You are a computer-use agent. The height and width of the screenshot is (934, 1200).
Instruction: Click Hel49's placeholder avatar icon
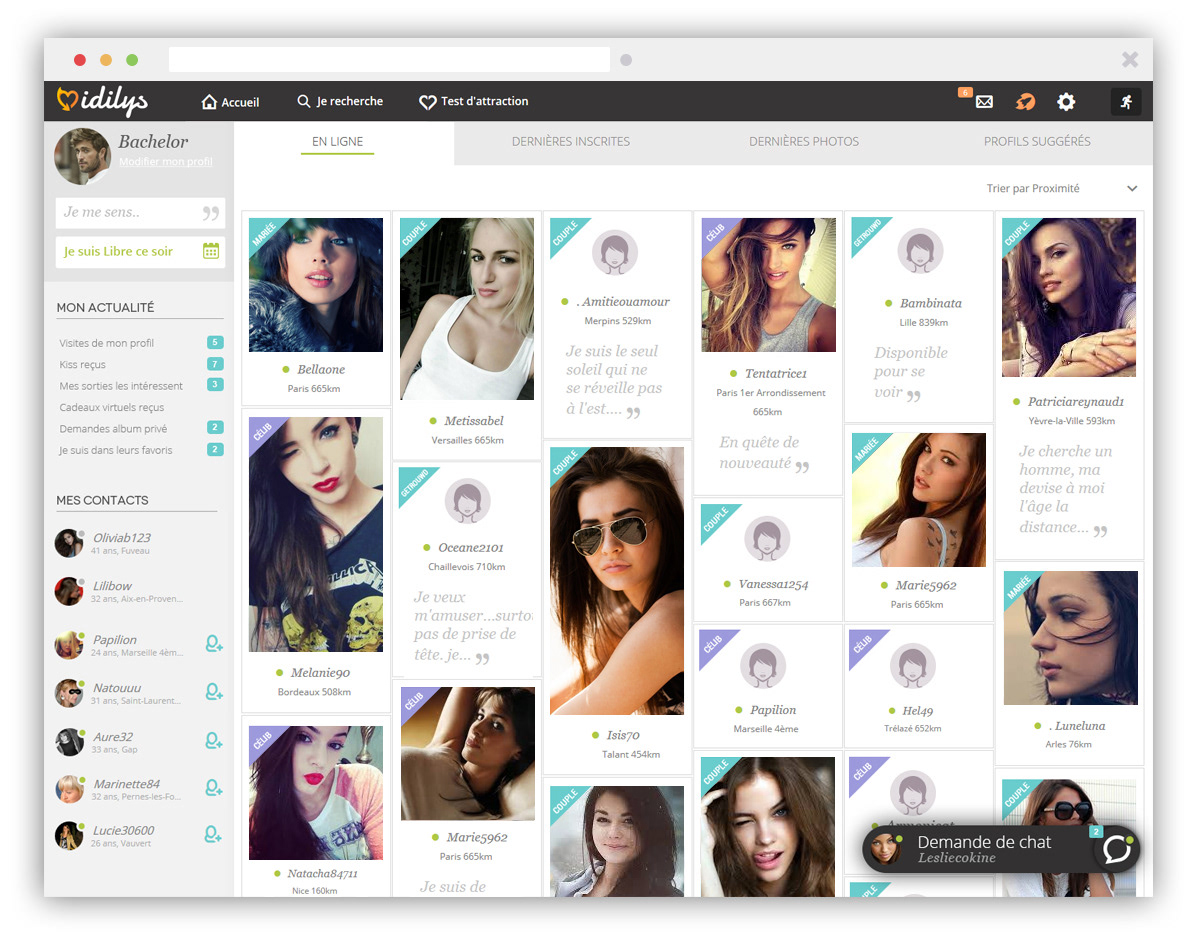[913, 666]
